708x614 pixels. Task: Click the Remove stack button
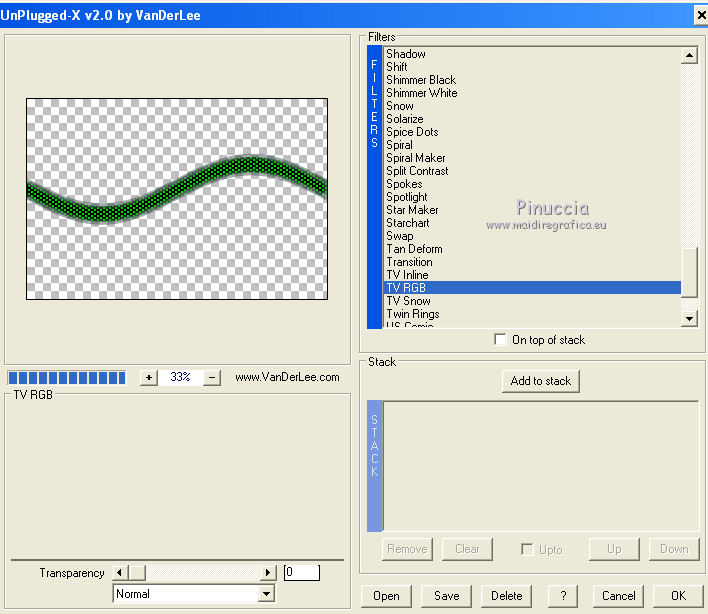click(407, 549)
